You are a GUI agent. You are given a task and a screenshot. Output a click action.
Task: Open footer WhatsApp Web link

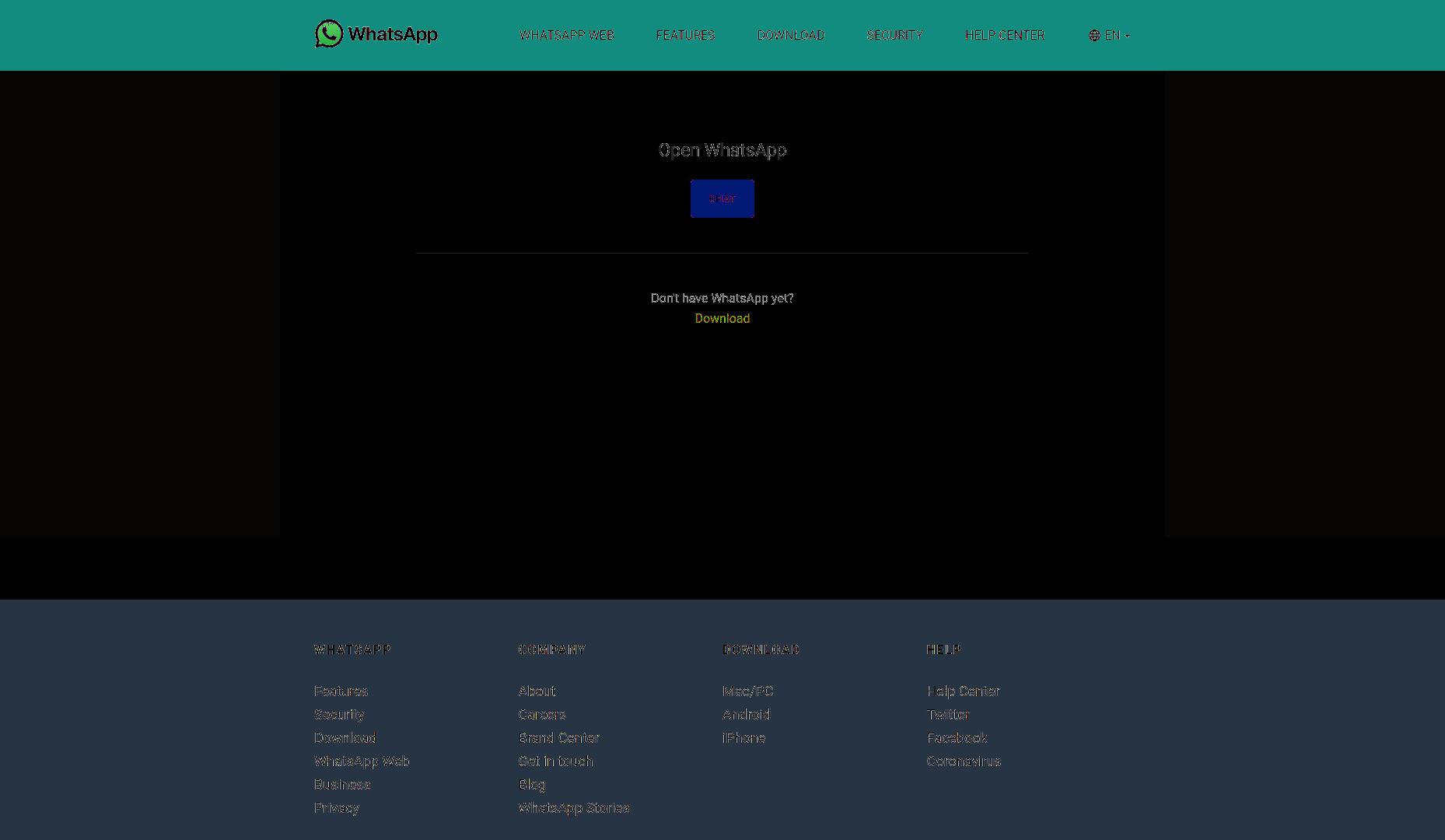[x=362, y=761]
